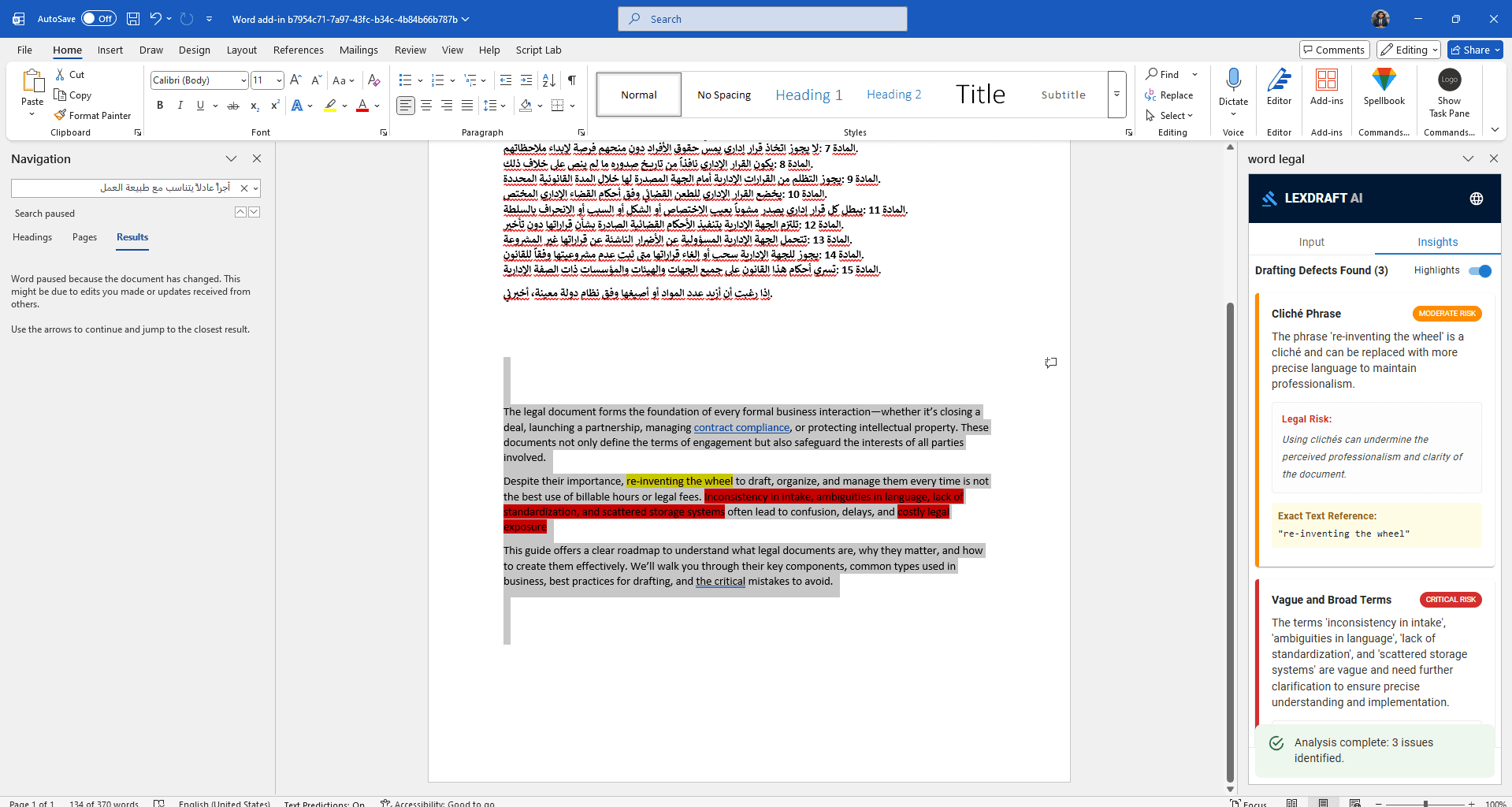Screen dimensions: 1512x807
Task: Click the Save icon in title bar
Action: tap(133, 19)
